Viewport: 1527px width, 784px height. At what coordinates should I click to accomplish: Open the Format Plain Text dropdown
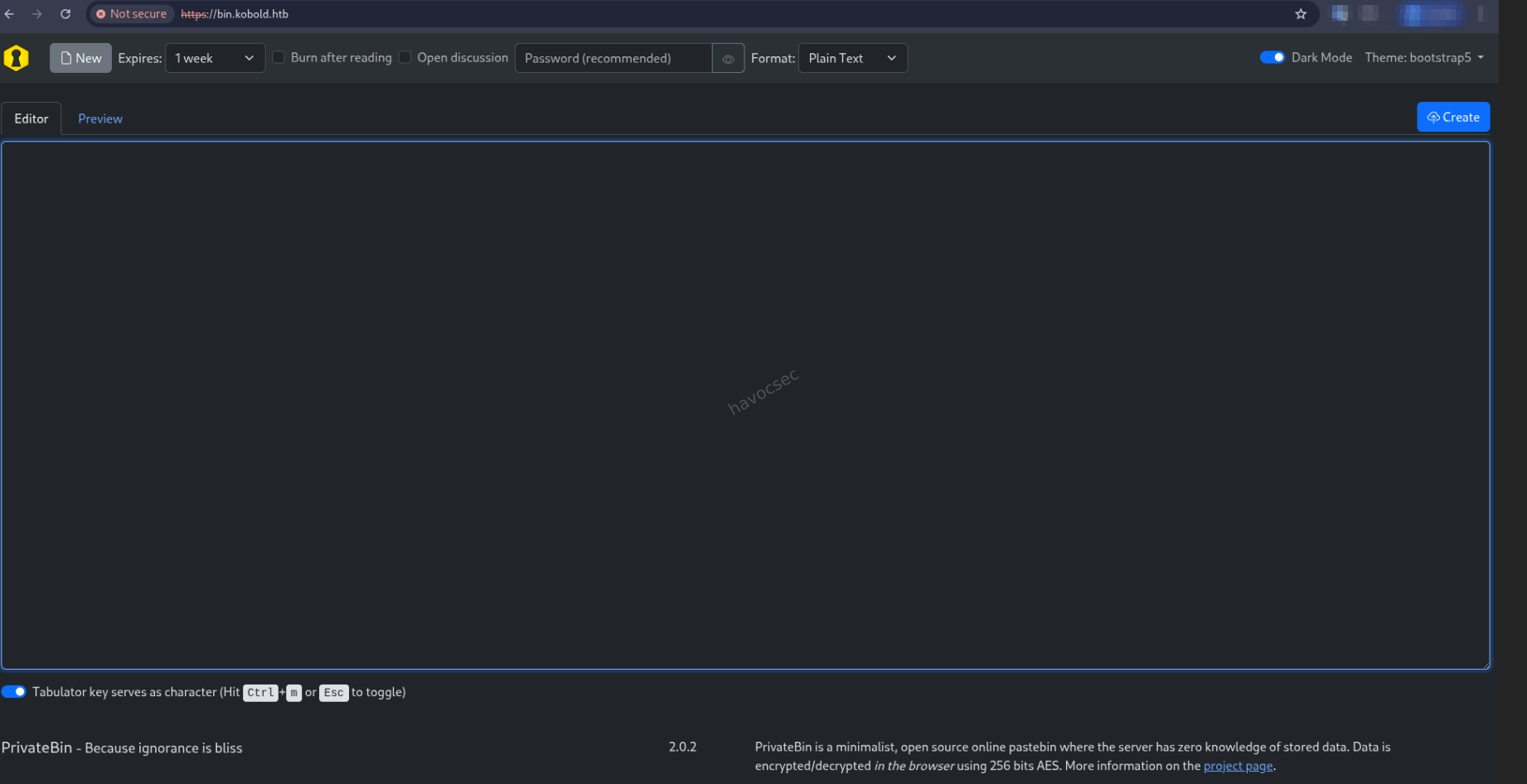point(853,58)
